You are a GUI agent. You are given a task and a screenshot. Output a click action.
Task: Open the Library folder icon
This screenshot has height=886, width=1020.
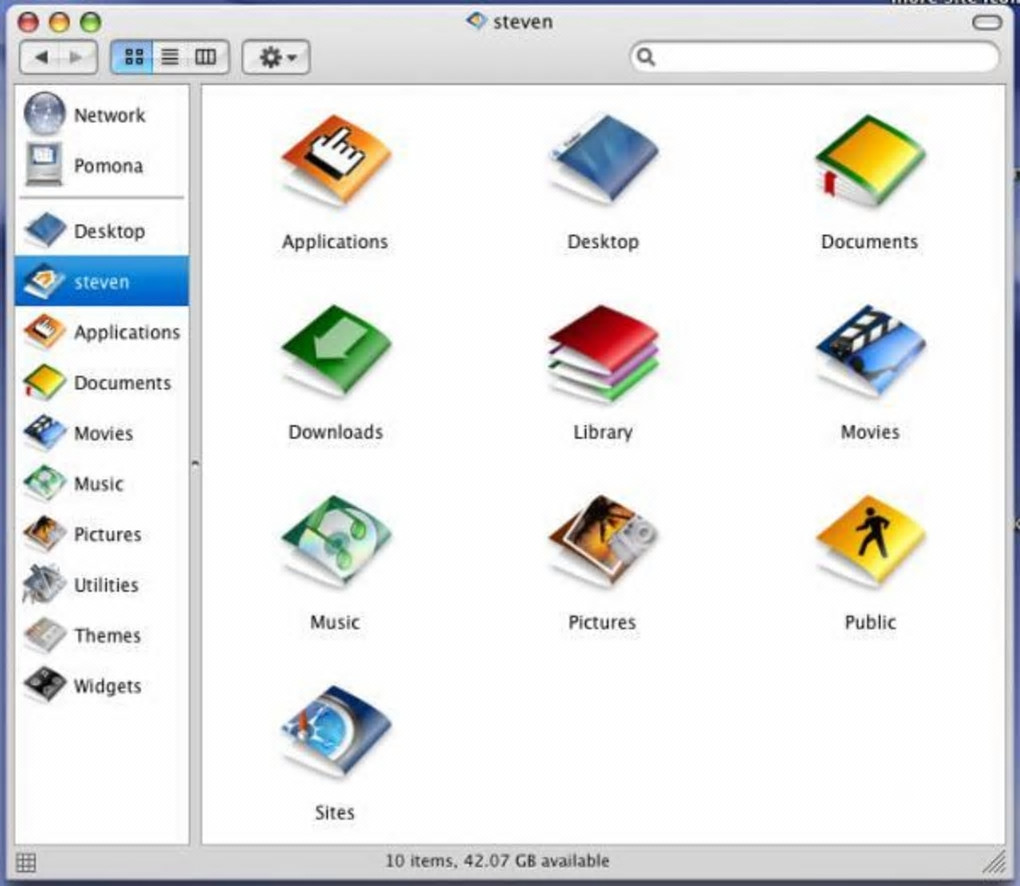point(603,353)
